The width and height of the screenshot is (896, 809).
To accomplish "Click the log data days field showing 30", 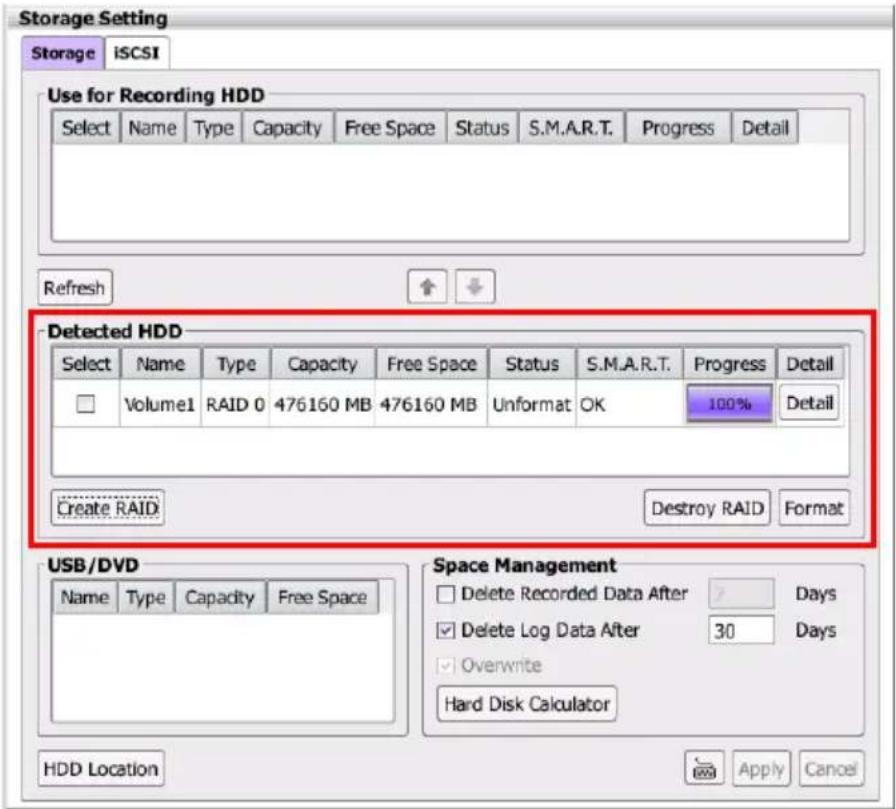I will click(741, 631).
